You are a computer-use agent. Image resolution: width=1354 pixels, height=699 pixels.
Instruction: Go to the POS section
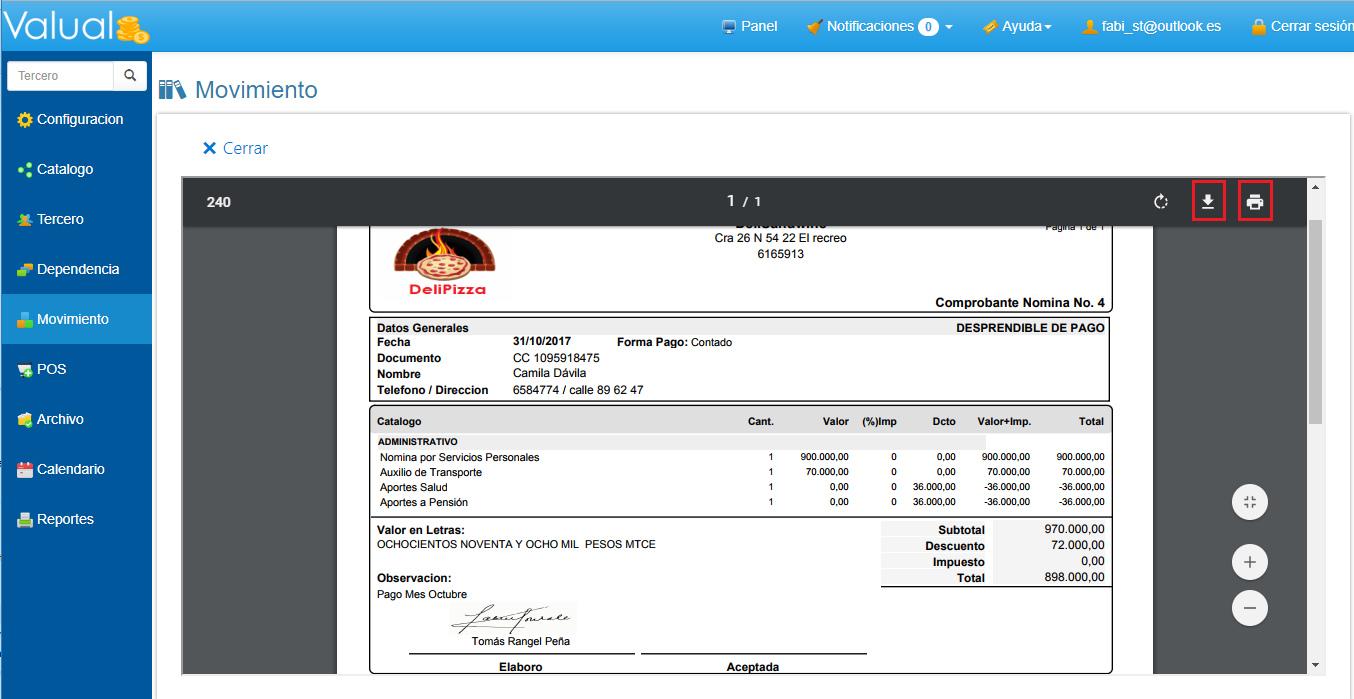coord(51,370)
